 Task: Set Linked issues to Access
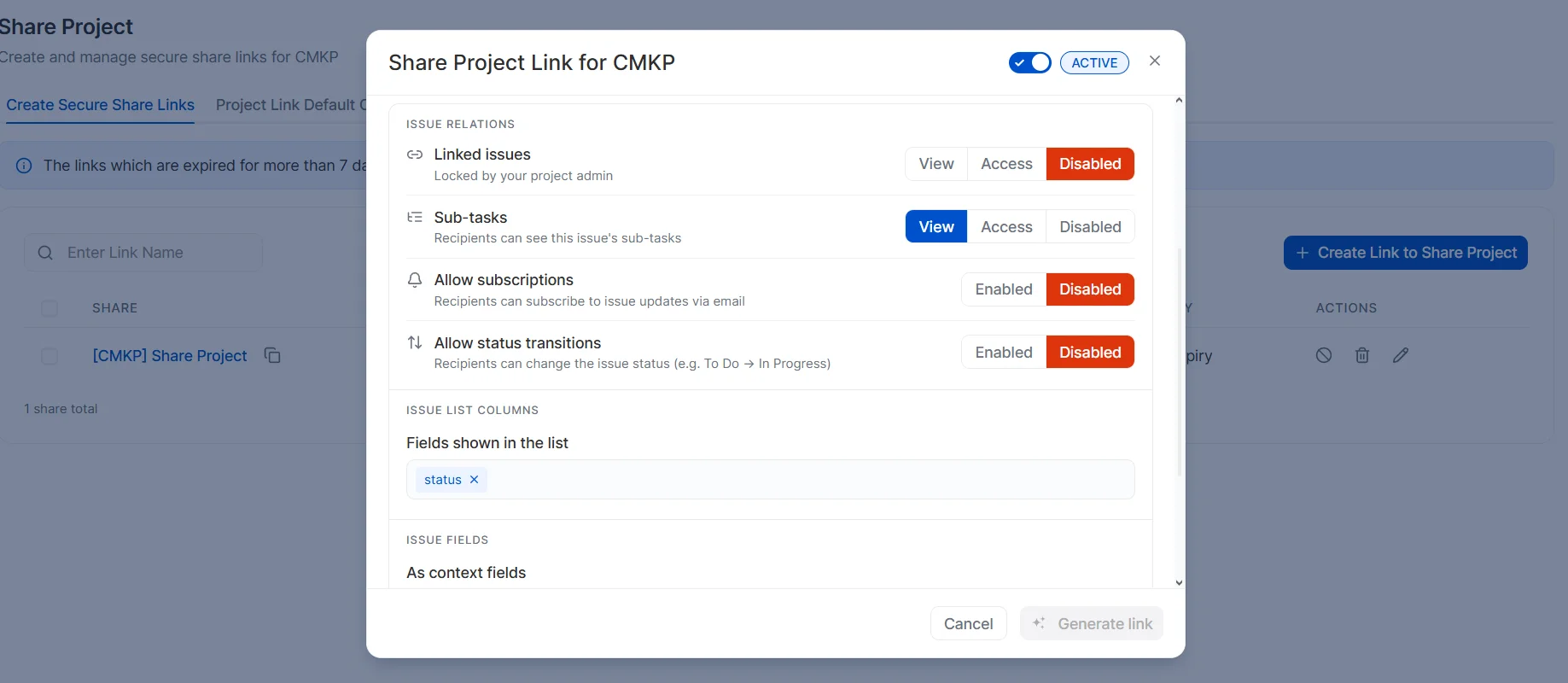[1006, 164]
